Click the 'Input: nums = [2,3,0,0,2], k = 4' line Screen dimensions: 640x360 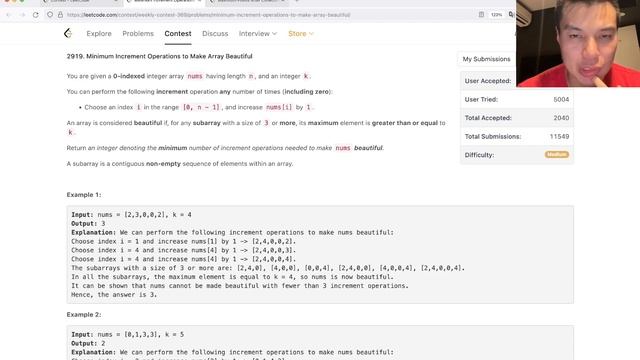(x=131, y=215)
